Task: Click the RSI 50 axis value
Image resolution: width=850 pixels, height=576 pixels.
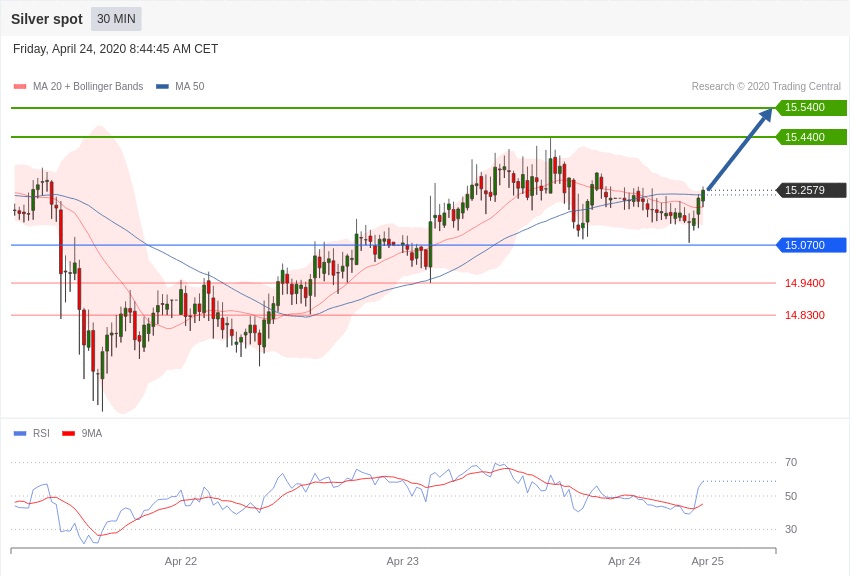Action: pos(791,496)
